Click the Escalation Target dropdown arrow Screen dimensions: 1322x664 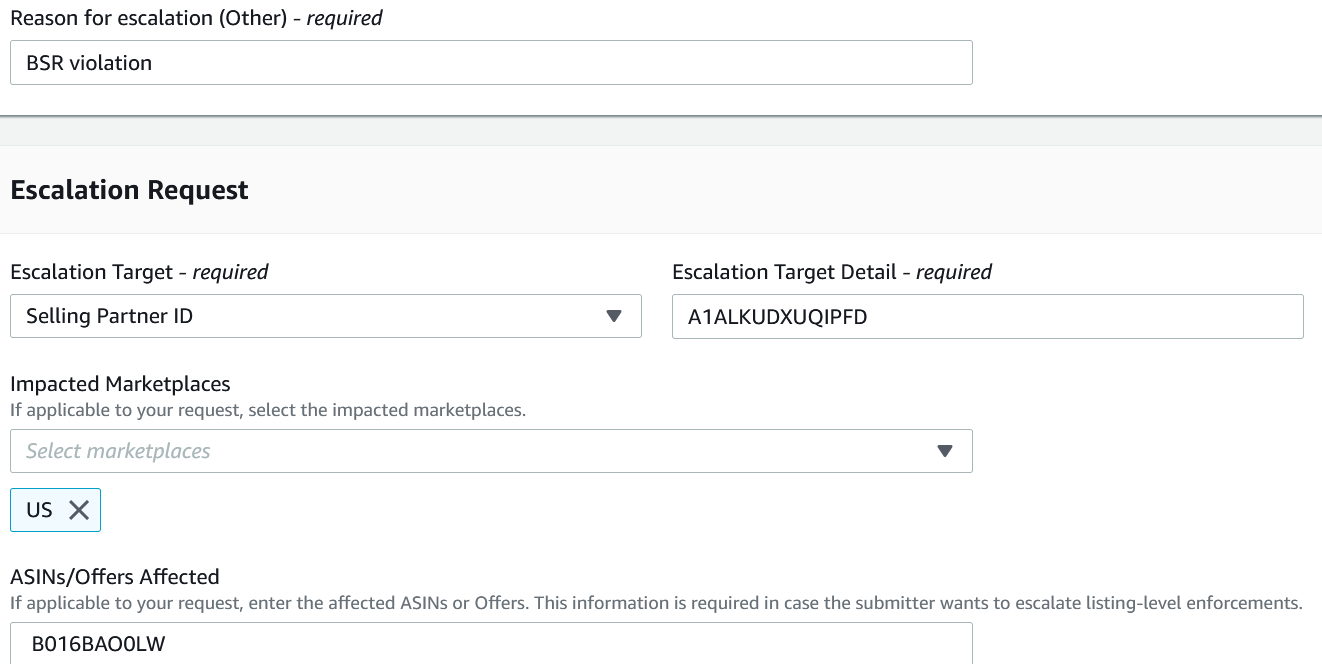tap(614, 317)
